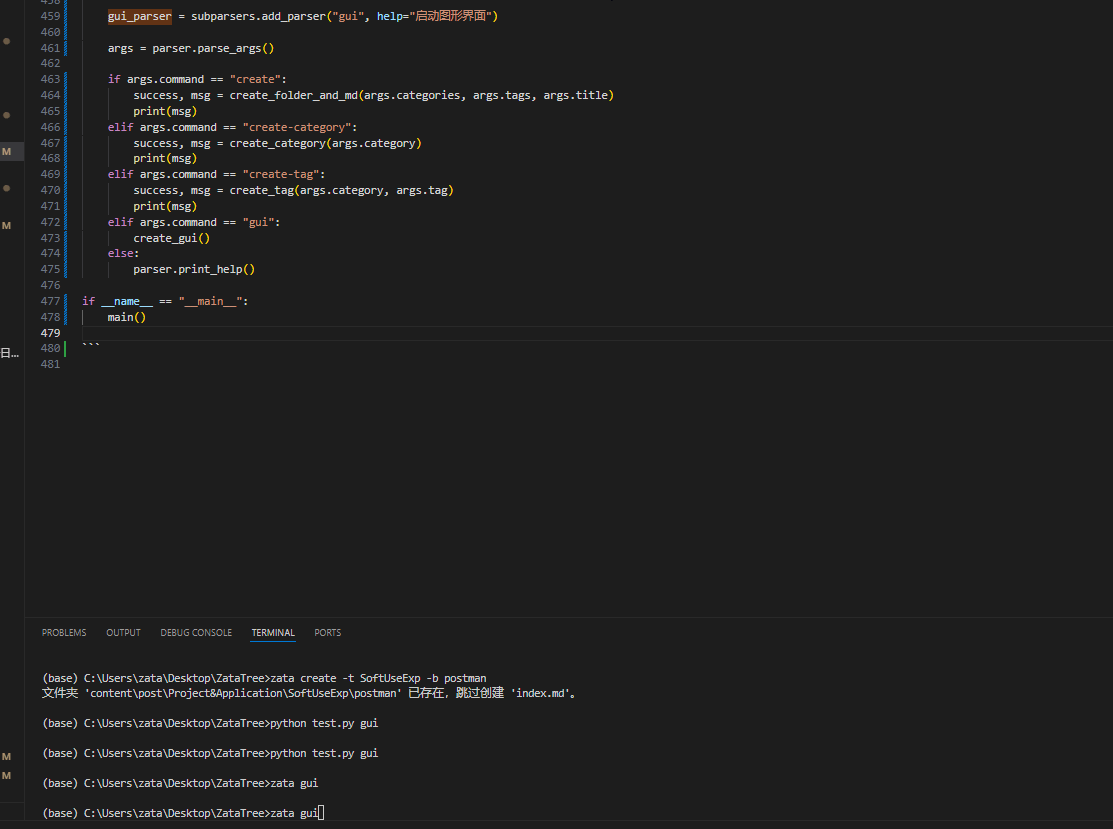Open the PROBLEMS panel tab
Image resolution: width=1113 pixels, height=829 pixels.
tap(64, 632)
